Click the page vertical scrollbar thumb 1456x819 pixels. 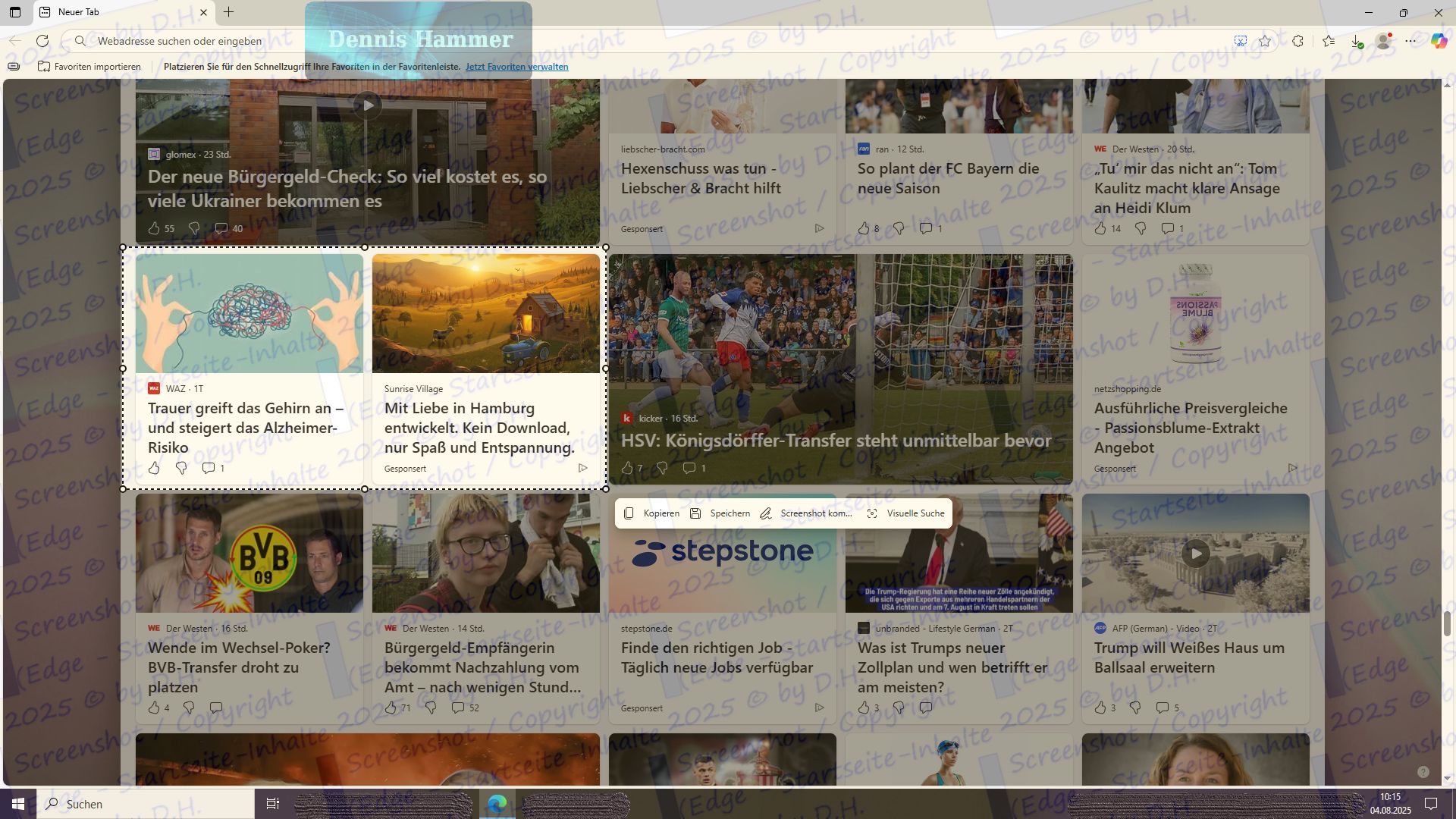[1447, 623]
